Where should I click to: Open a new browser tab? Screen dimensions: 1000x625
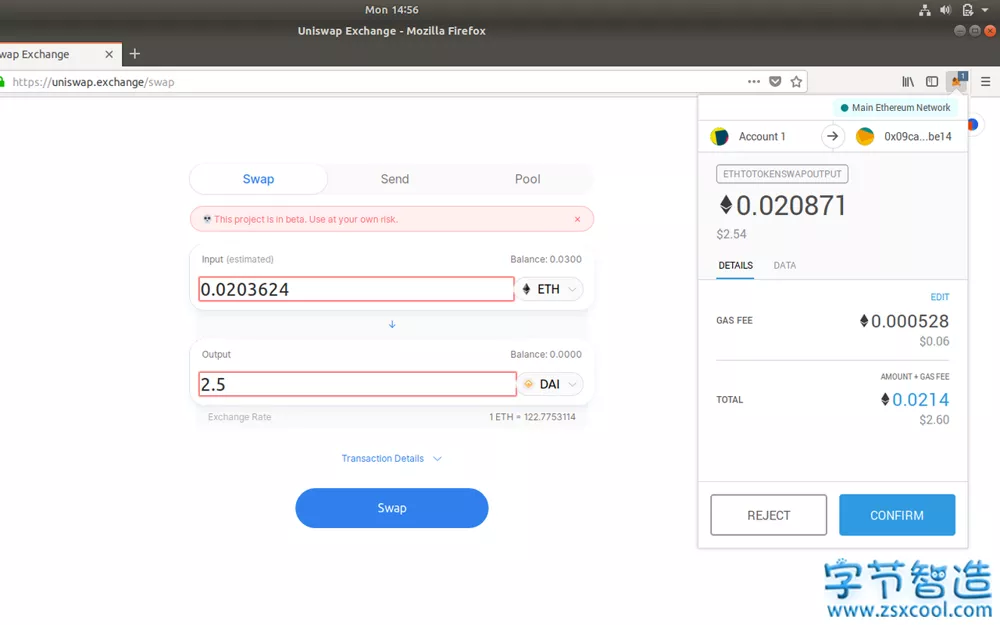coord(135,54)
